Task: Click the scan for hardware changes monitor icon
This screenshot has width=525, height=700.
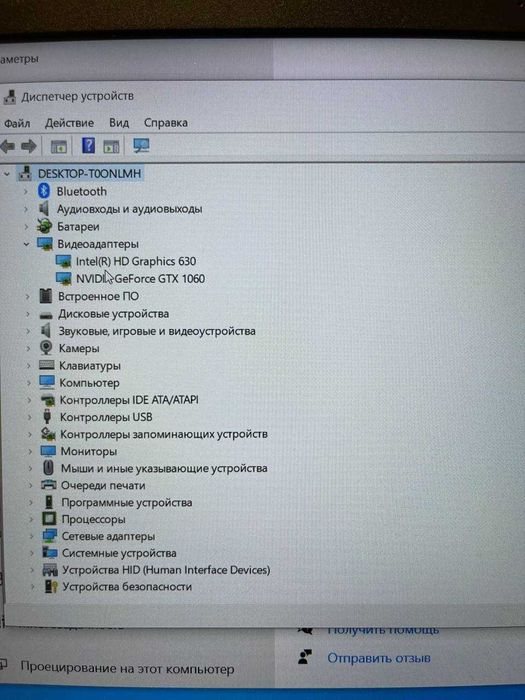Action: point(142,146)
